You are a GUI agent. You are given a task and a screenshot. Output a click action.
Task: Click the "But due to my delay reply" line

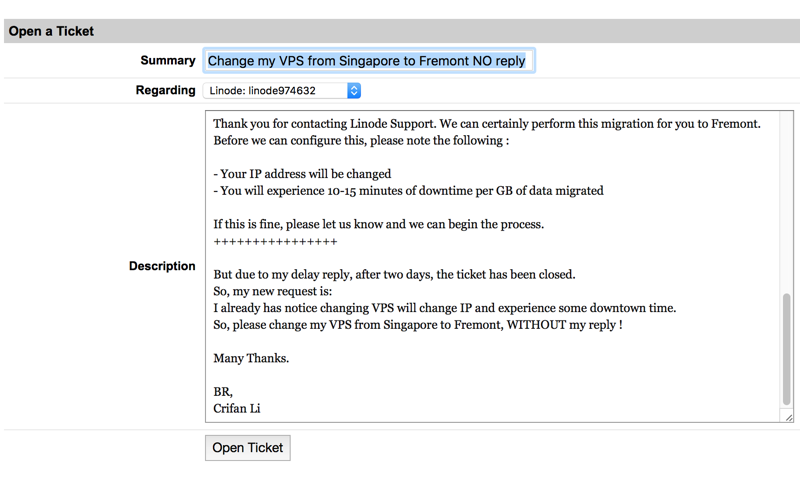pos(394,274)
